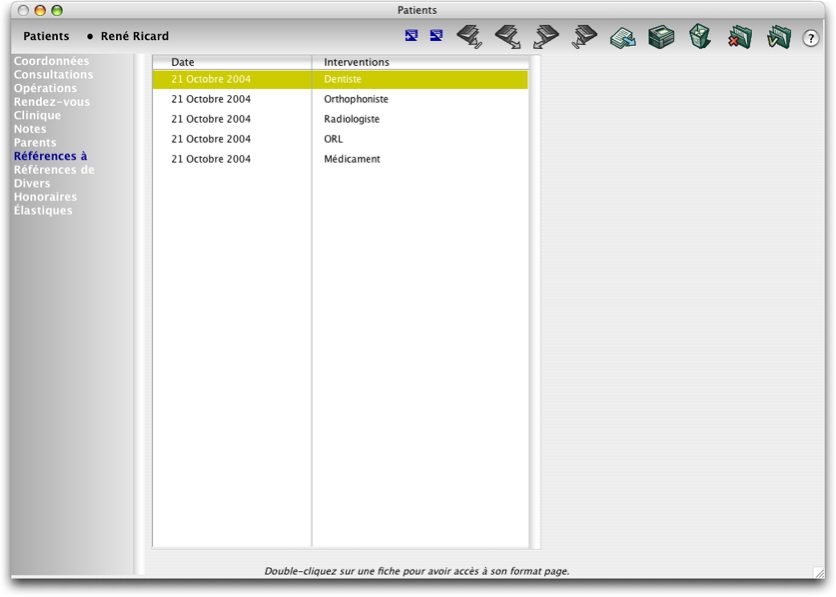
Task: Go to the last record navigation icon
Action: point(584,37)
